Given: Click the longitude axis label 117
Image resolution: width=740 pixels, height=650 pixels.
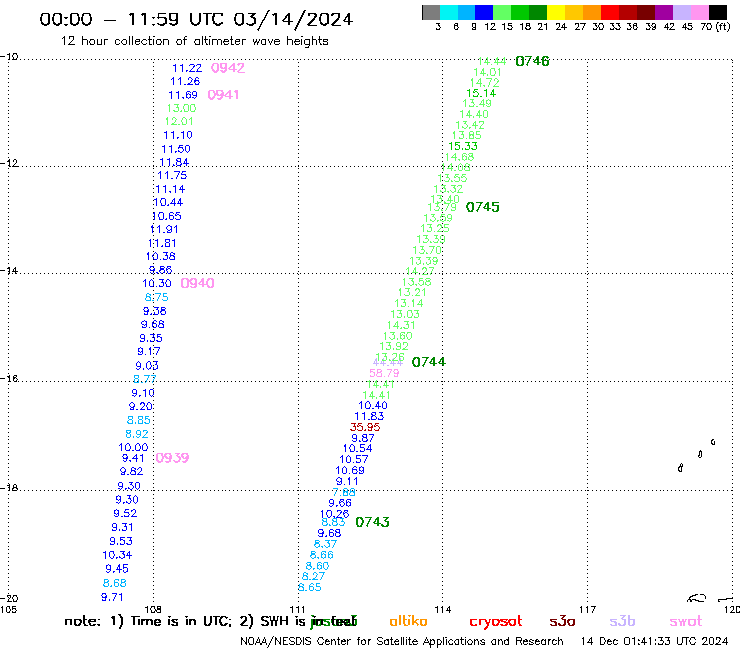Looking at the screenshot, I should click(588, 610).
